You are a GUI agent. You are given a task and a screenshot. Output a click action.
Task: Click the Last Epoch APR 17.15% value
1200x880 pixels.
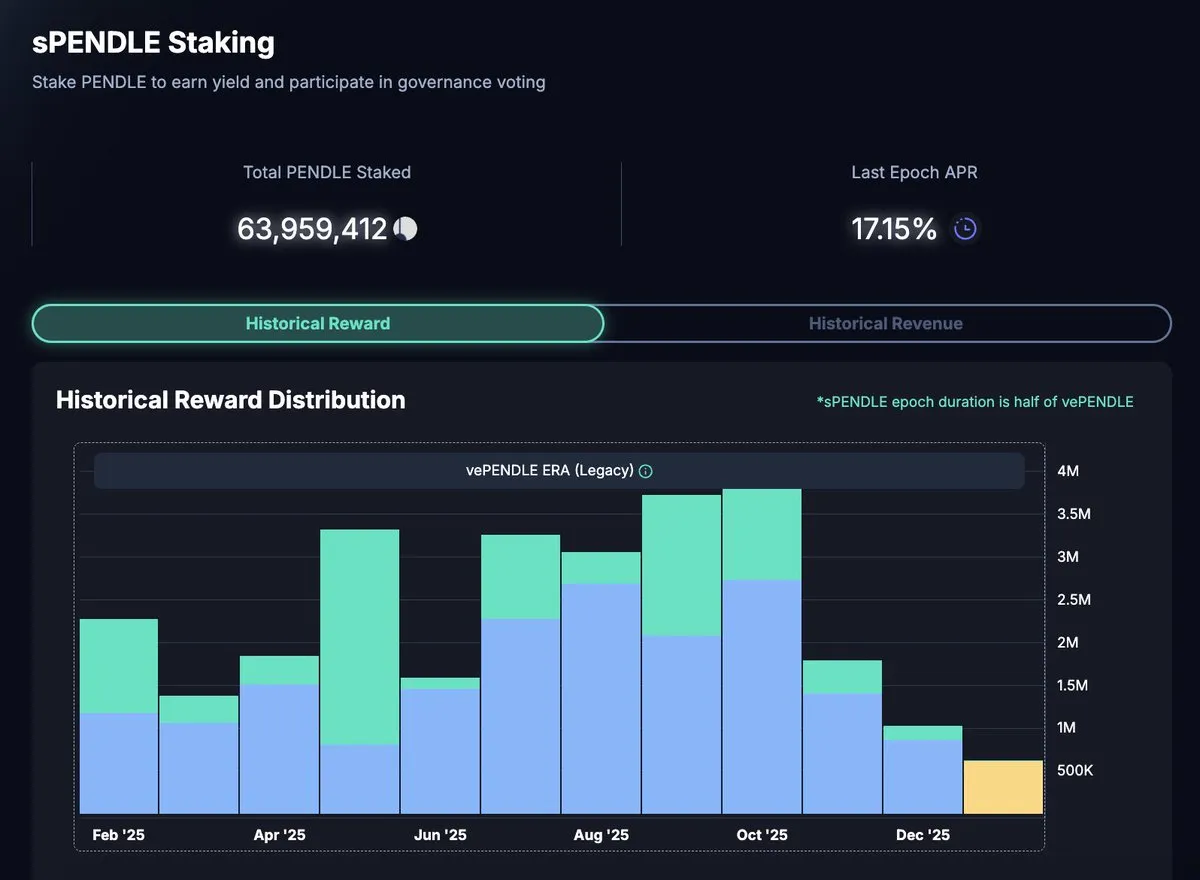(x=894, y=229)
